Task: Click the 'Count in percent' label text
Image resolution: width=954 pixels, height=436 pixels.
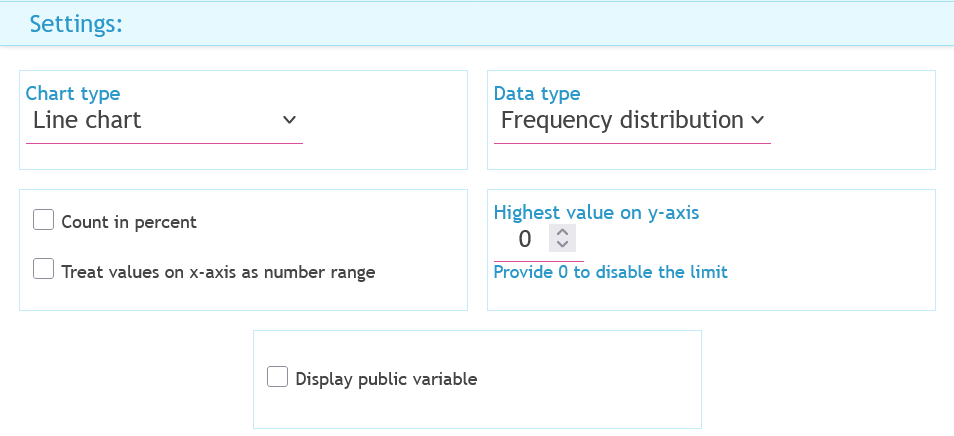Action: tap(129, 222)
